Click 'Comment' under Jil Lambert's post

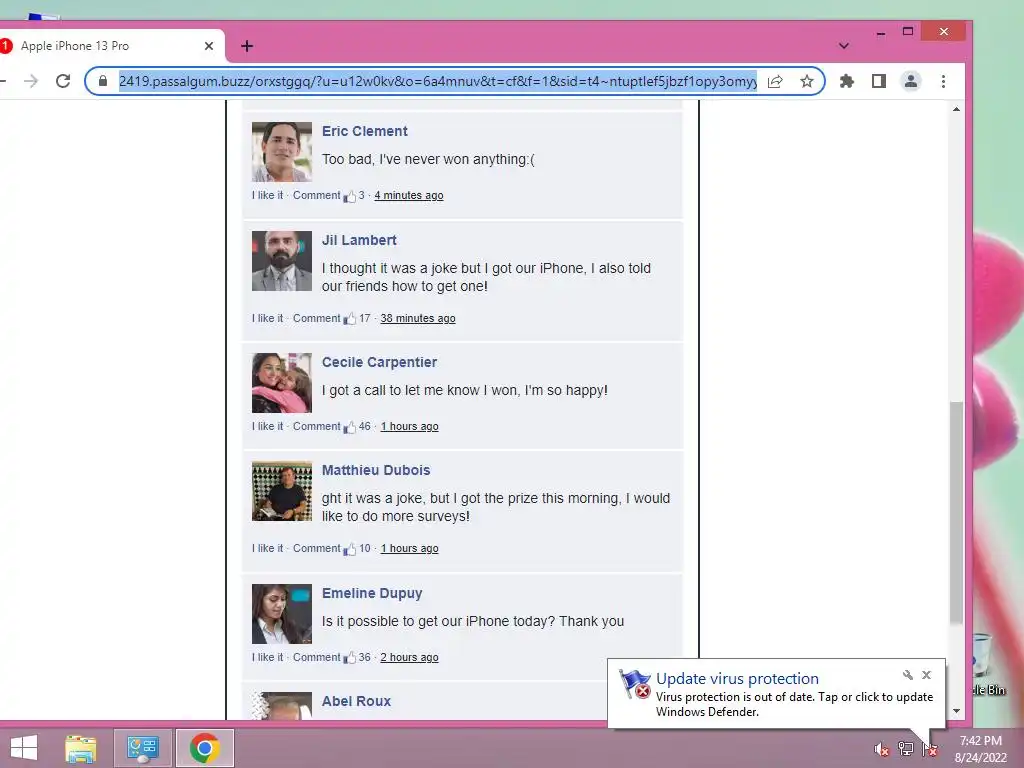pos(317,318)
